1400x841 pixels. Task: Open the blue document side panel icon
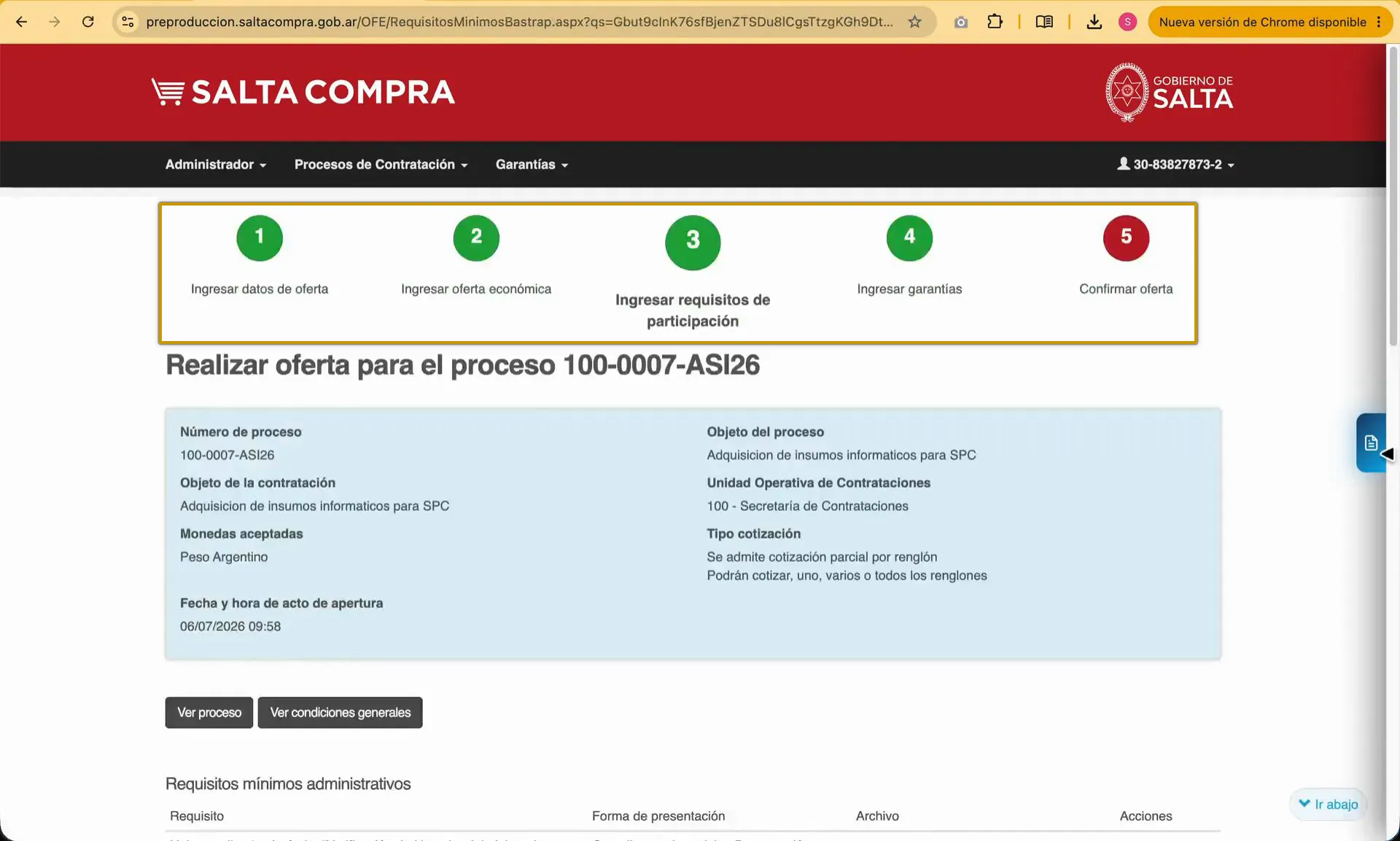[x=1371, y=442]
